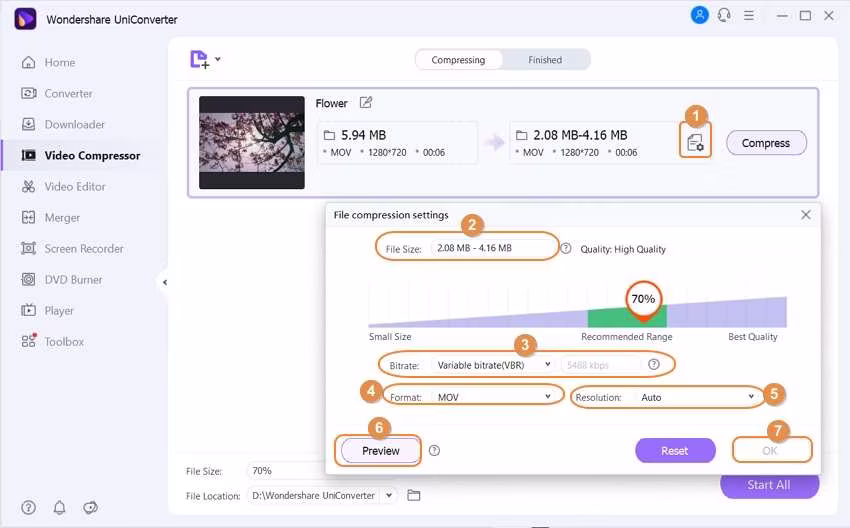The width and height of the screenshot is (850, 528).
Task: Open the Format MOV dropdown
Action: (x=494, y=397)
